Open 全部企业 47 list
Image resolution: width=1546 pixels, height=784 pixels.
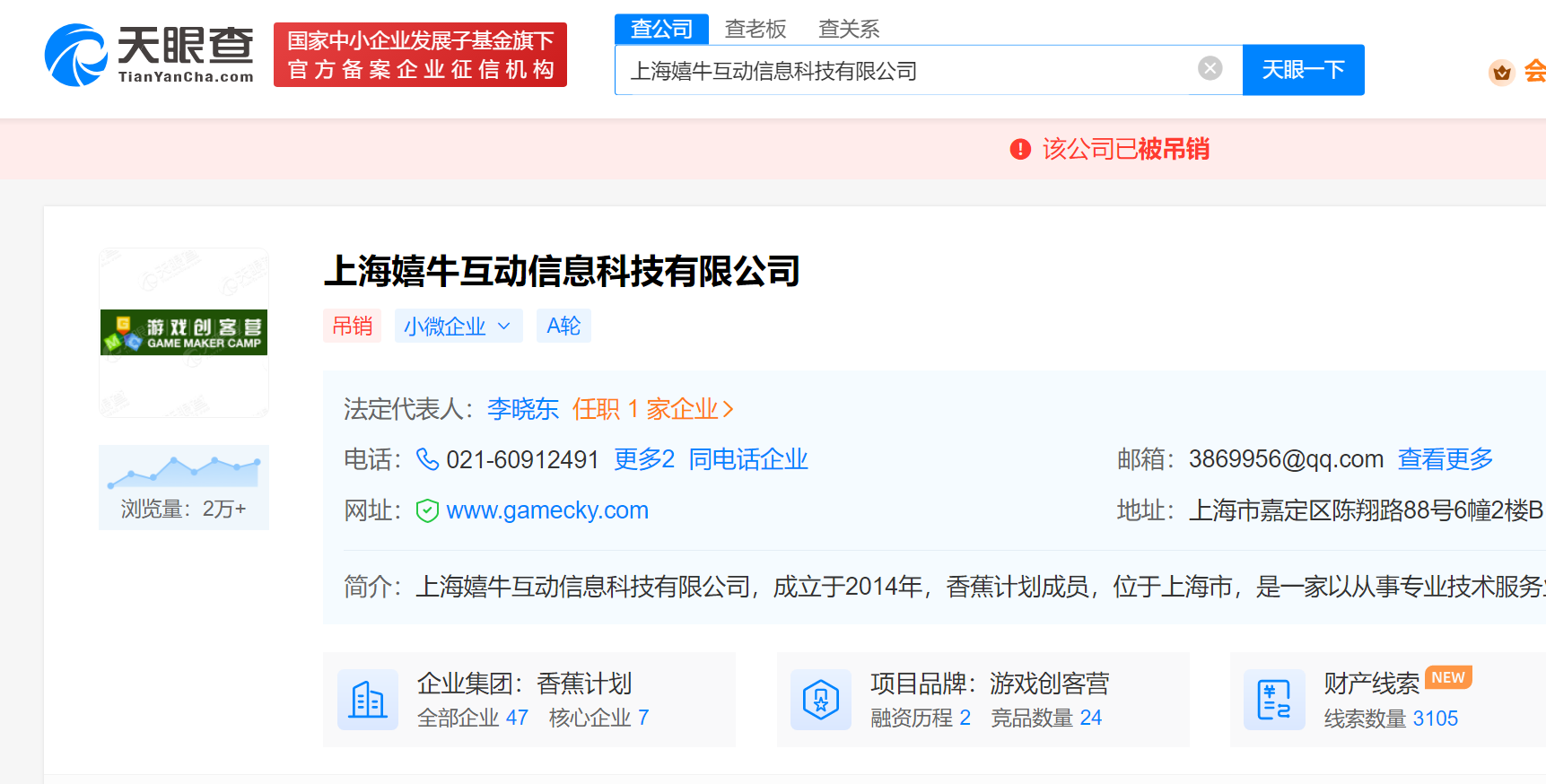[473, 718]
